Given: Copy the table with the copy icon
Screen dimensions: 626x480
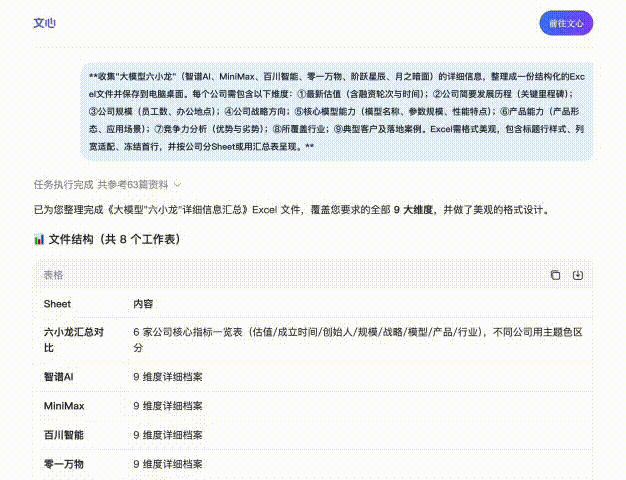Looking at the screenshot, I should pos(555,275).
